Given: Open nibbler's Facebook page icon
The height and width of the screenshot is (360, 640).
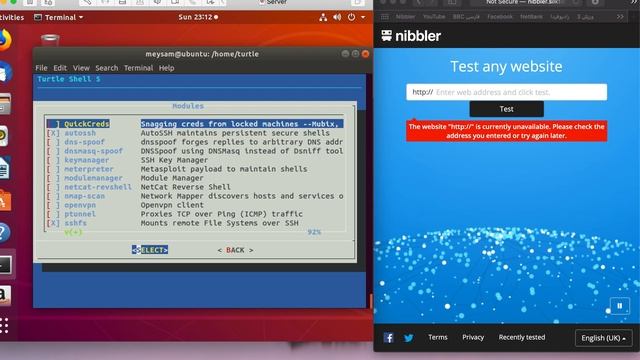Looking at the screenshot, I should (x=389, y=338).
